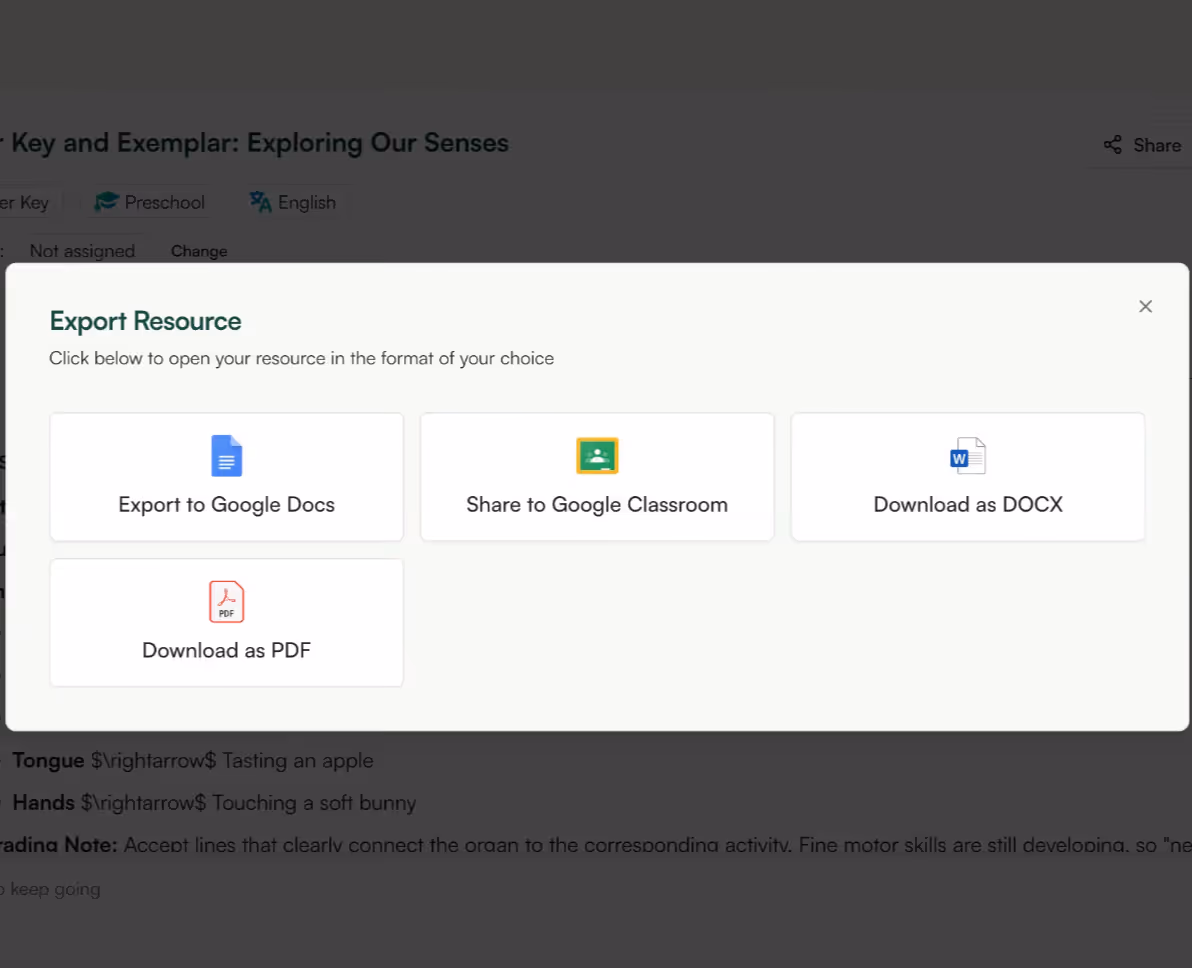Click the keep going text
This screenshot has width=1192, height=968.
(x=50, y=889)
